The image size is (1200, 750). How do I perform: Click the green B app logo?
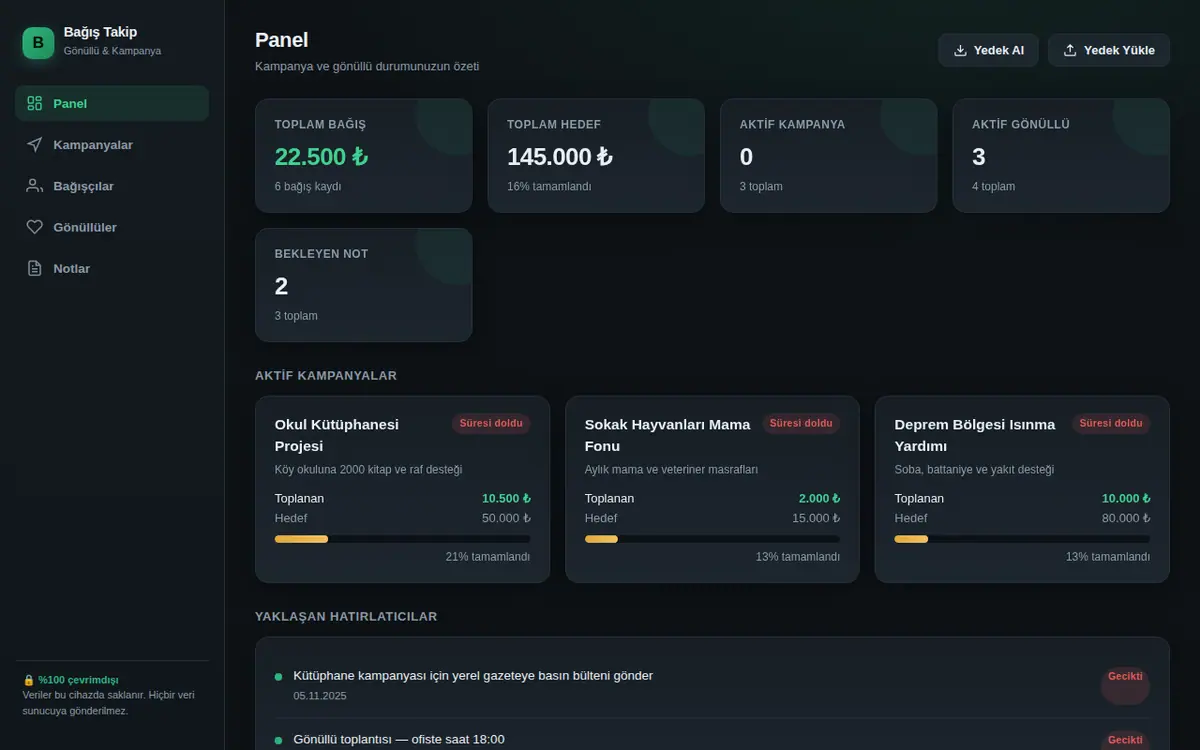[x=38, y=42]
